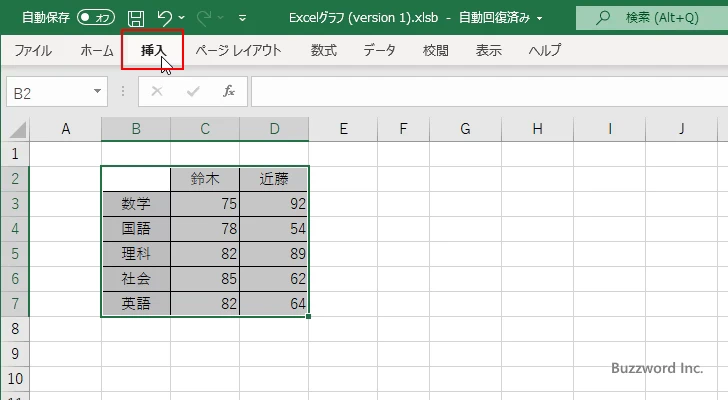The width and height of the screenshot is (728, 400).
Task: Click the magnifier search icon
Action: (x=603, y=18)
